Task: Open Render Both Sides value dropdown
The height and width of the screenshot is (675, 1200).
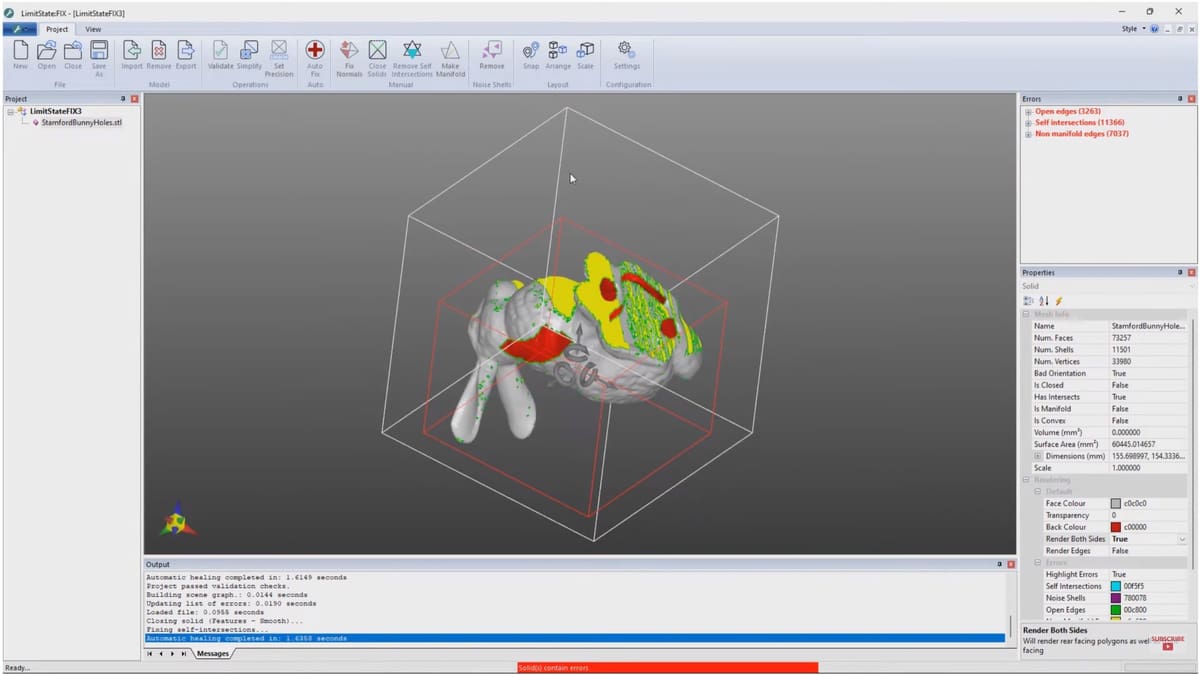Action: [1182, 539]
